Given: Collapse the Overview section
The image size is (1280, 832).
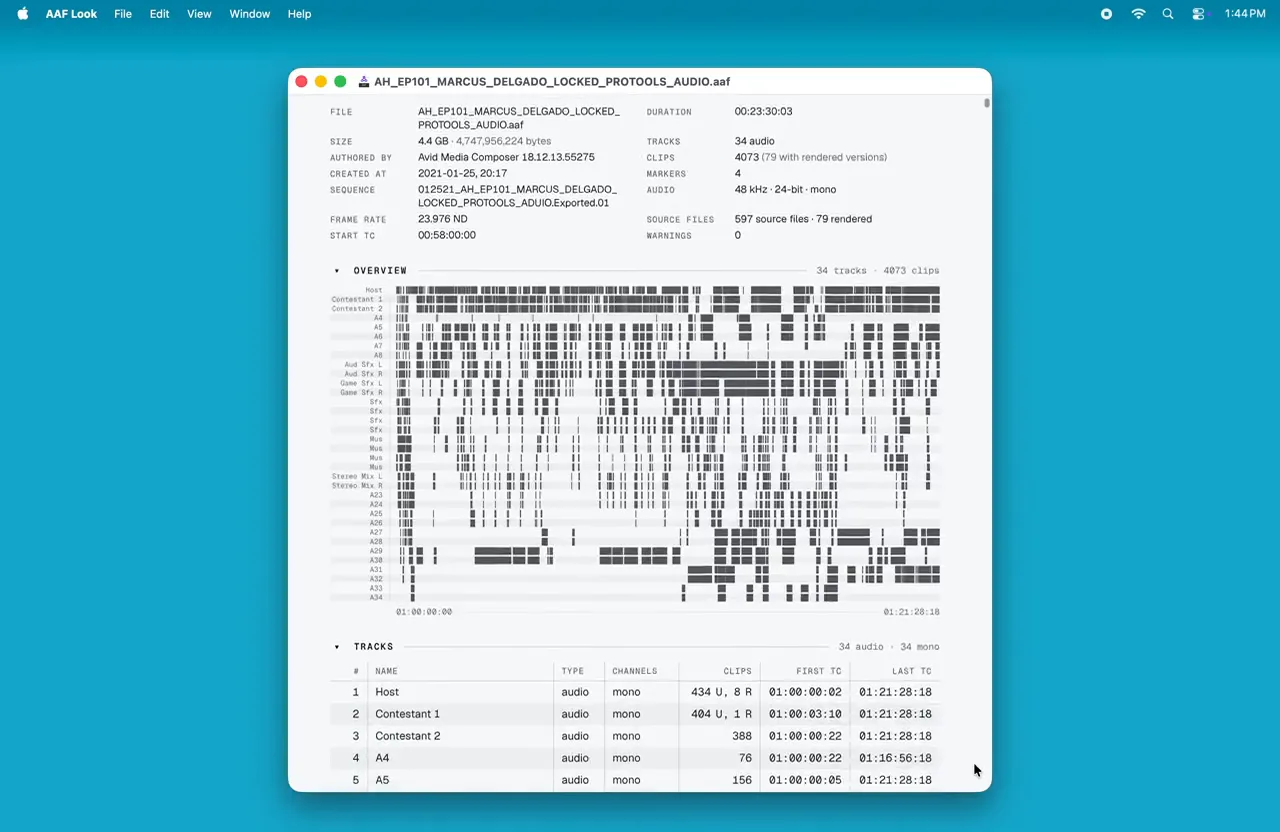Looking at the screenshot, I should [337, 271].
